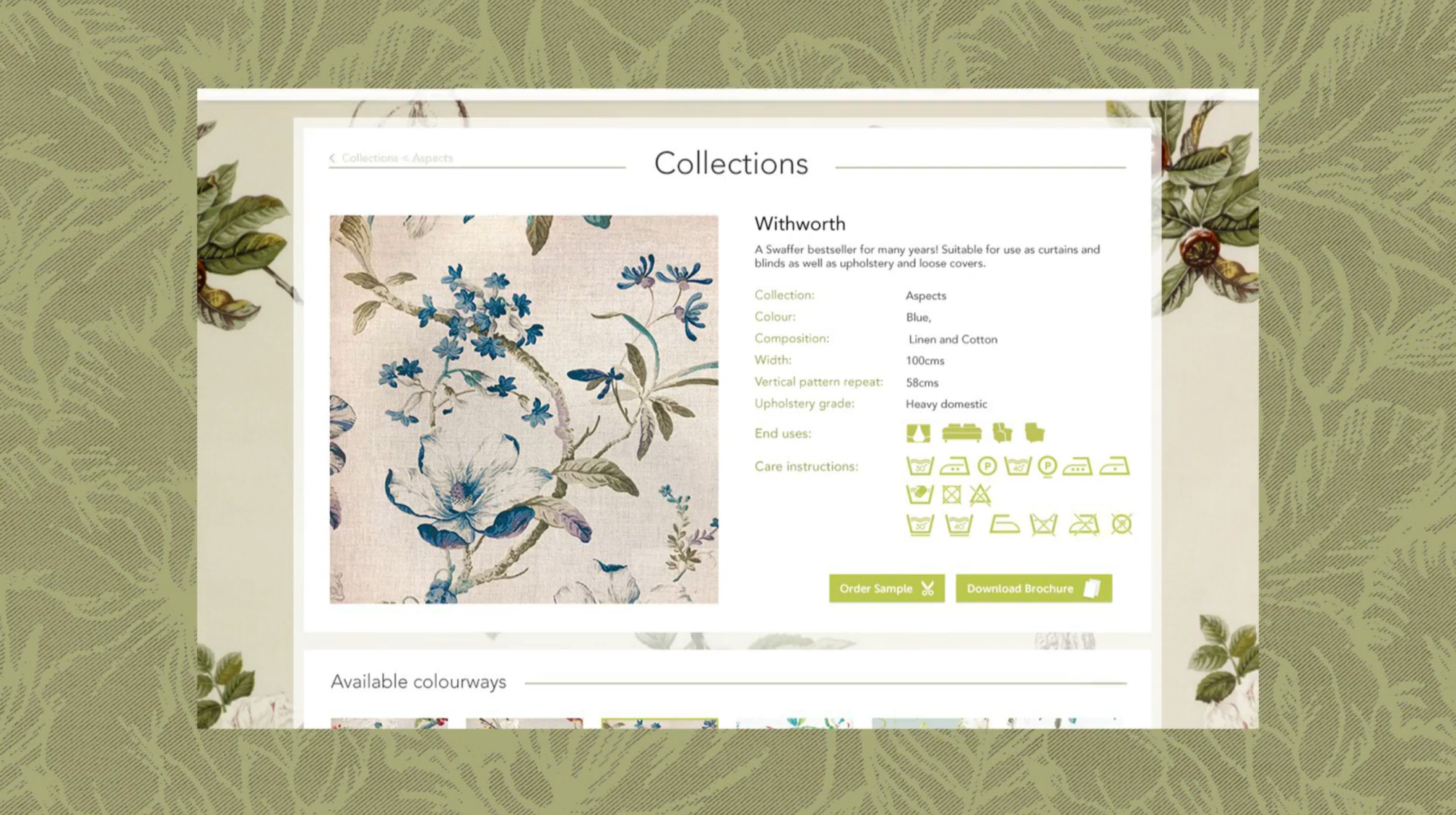The width and height of the screenshot is (1456, 815).
Task: Click the do not bleach triangle icon
Action: point(981,495)
